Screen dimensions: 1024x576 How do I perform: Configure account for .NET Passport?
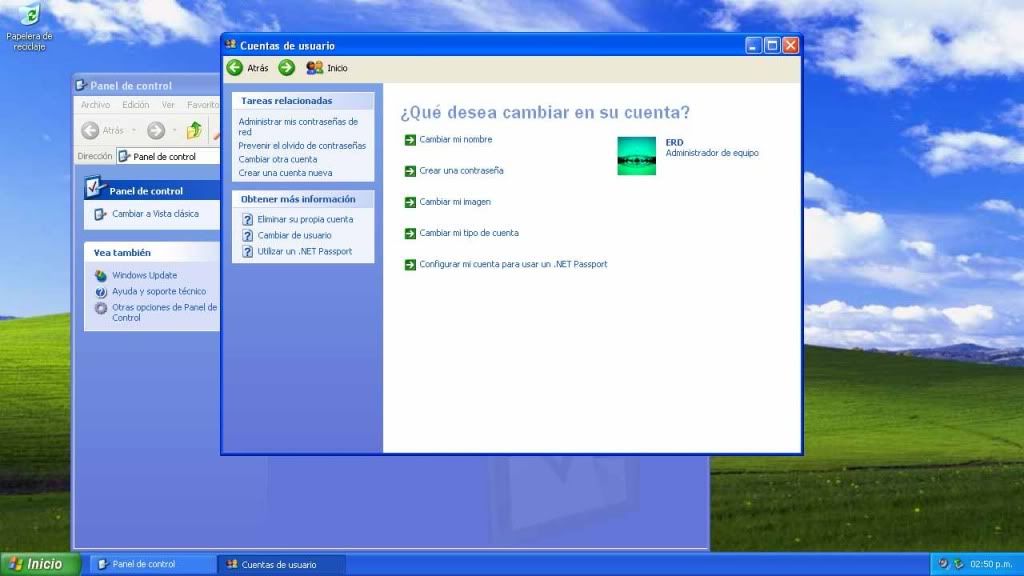(513, 265)
